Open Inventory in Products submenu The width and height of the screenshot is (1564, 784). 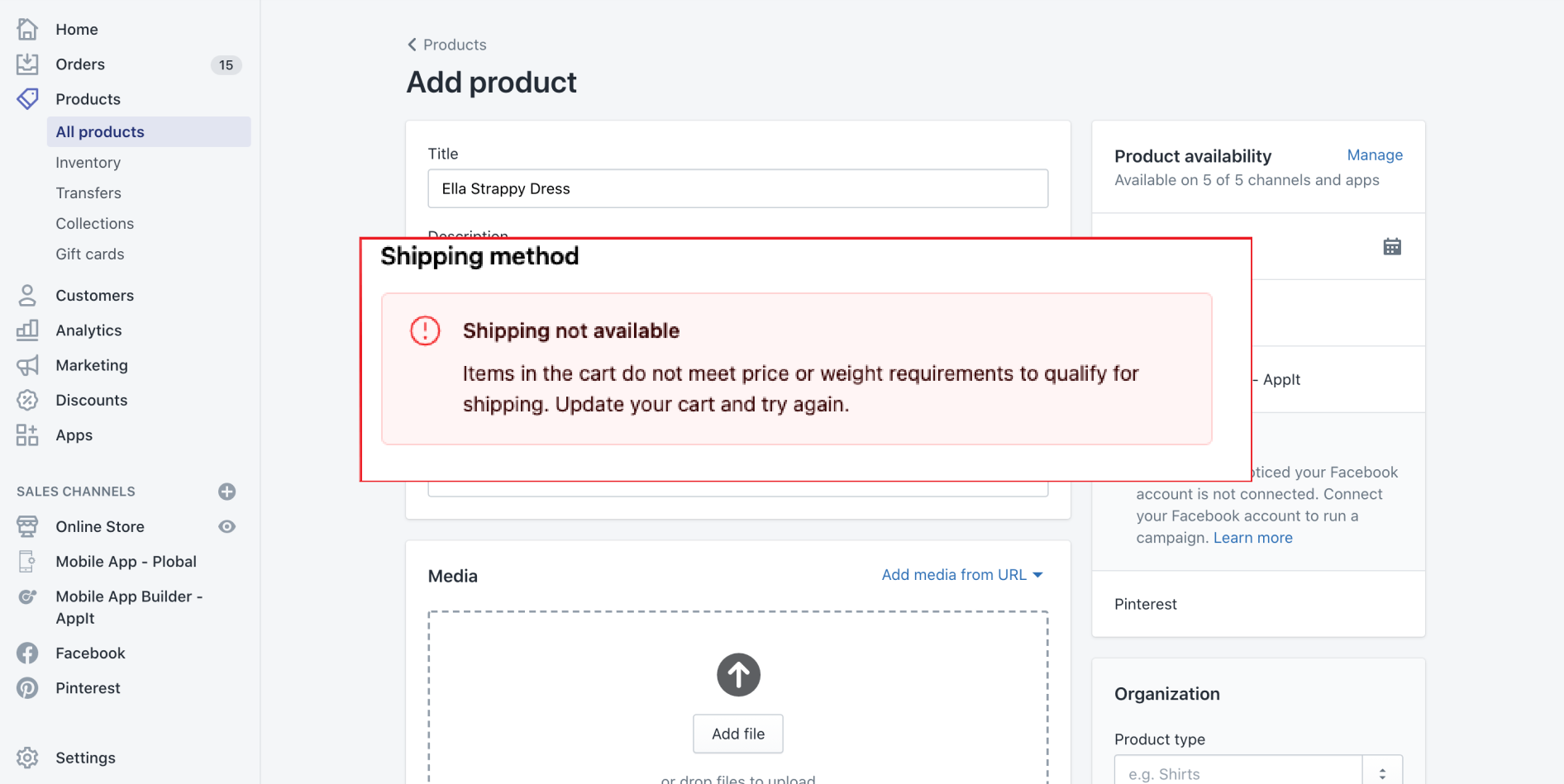tap(88, 163)
